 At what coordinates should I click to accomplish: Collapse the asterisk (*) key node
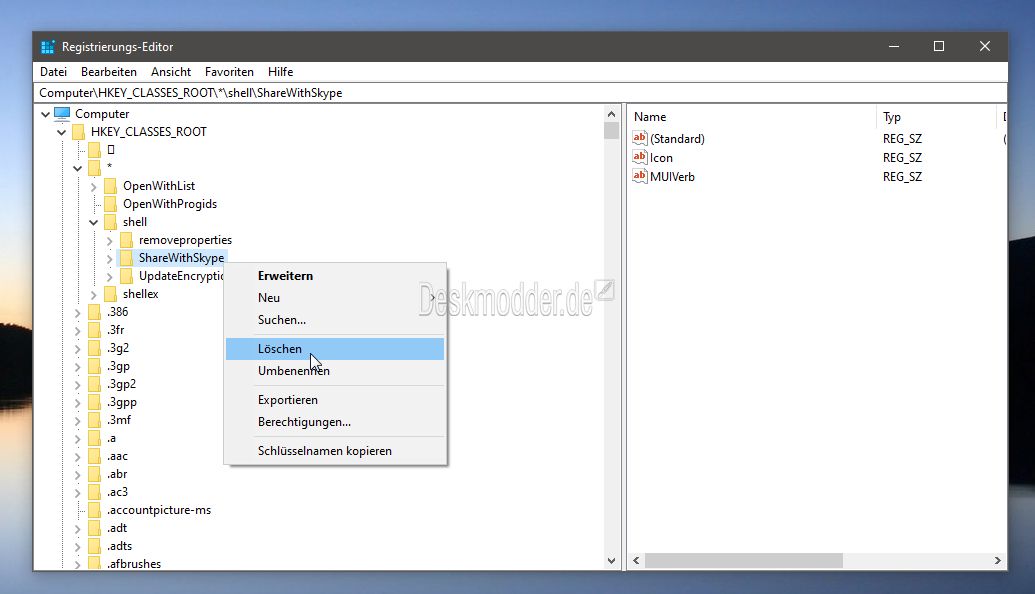77,168
